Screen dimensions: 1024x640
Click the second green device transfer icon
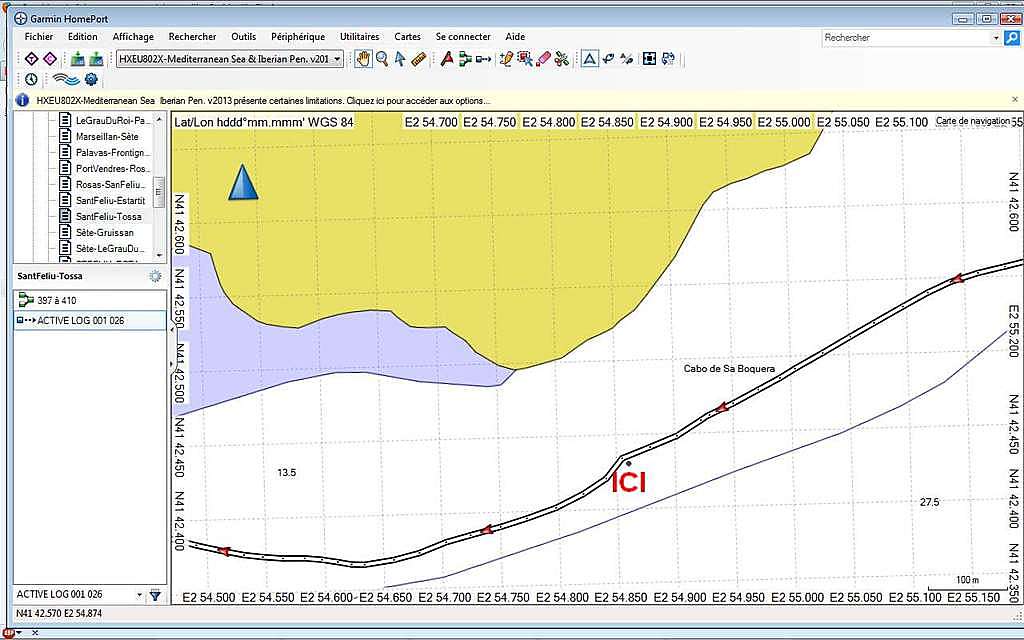[x=96, y=59]
